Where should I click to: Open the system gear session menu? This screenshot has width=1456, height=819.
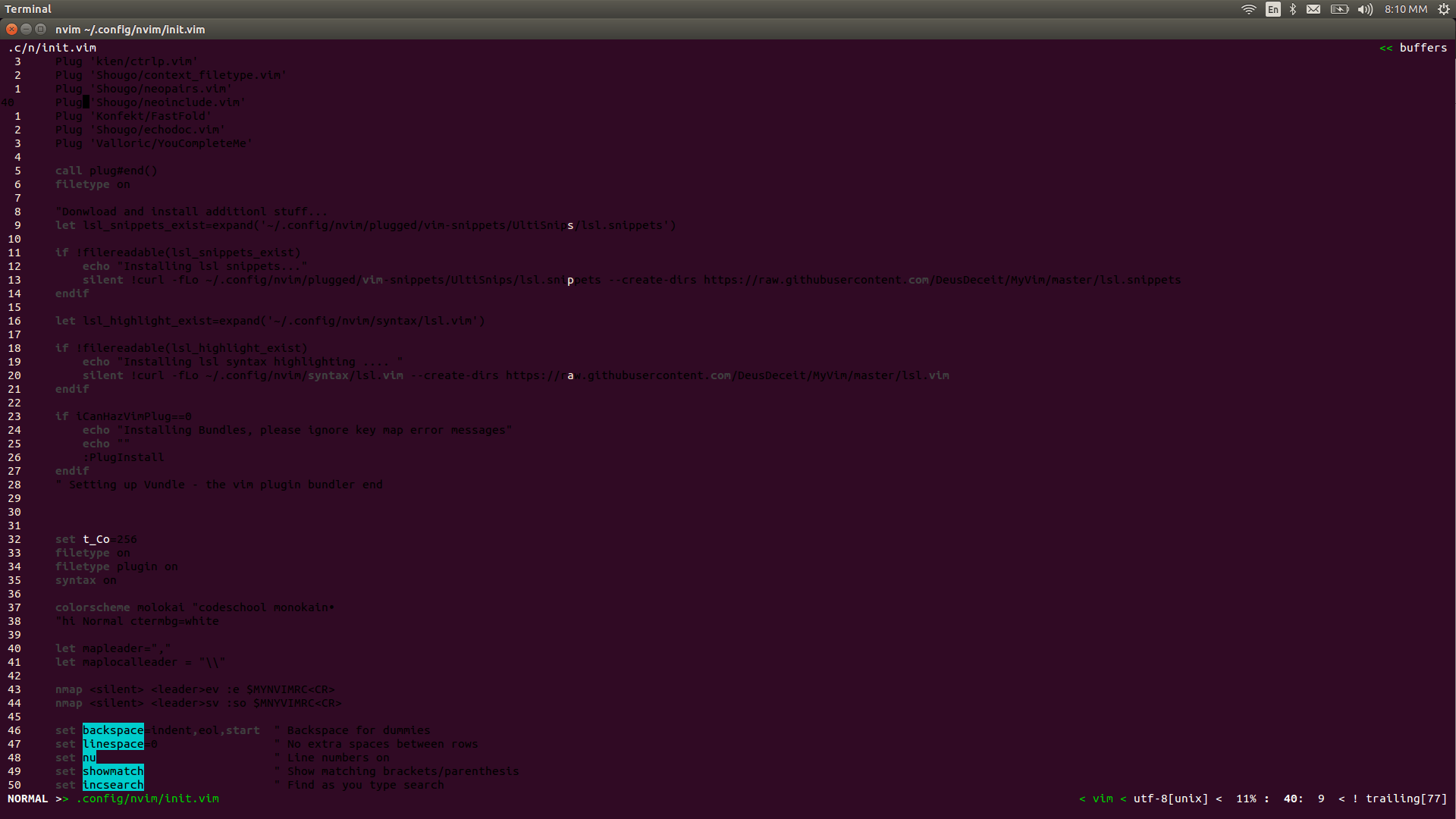(x=1443, y=9)
